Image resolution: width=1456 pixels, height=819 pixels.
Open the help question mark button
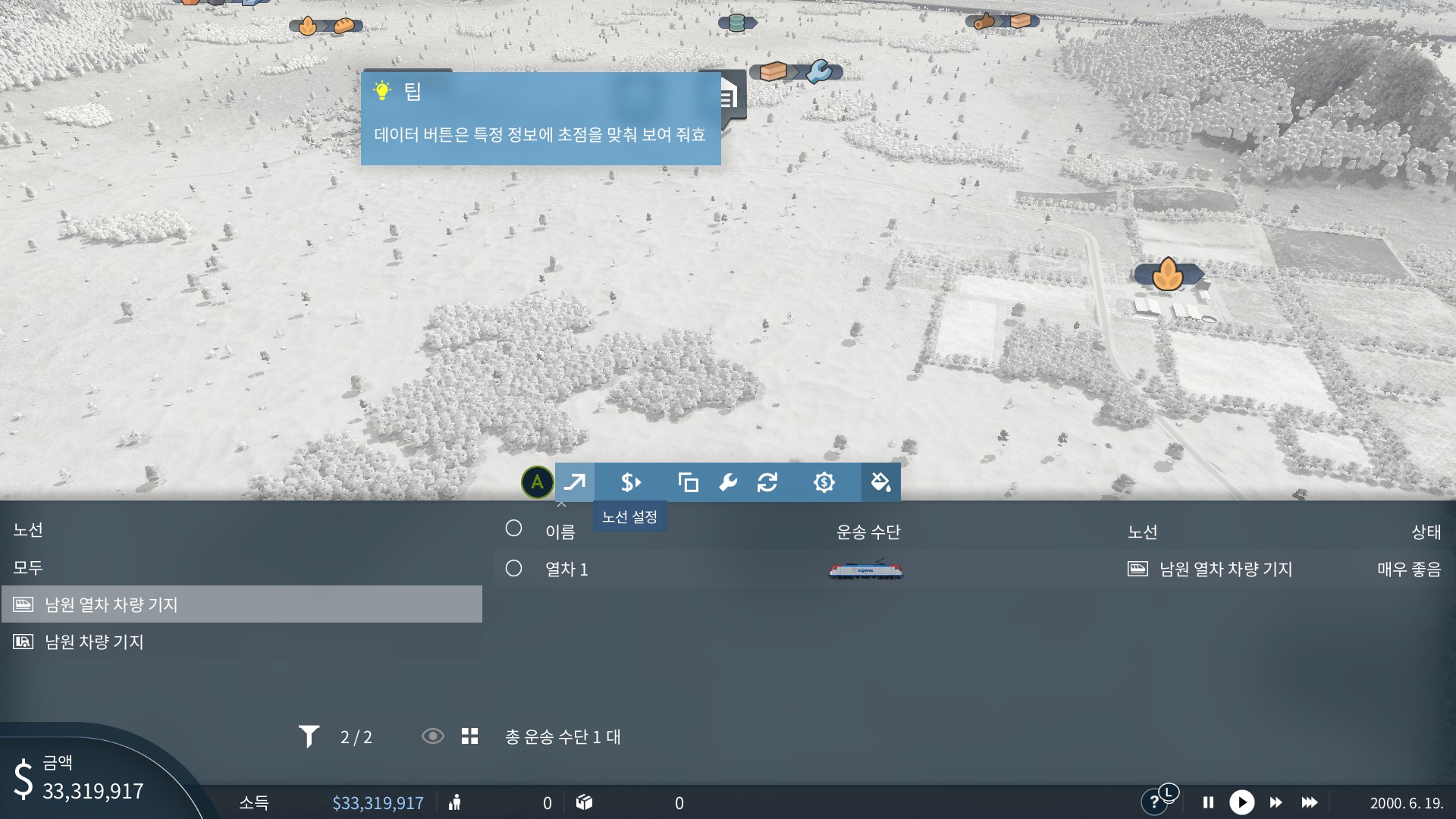1154,802
